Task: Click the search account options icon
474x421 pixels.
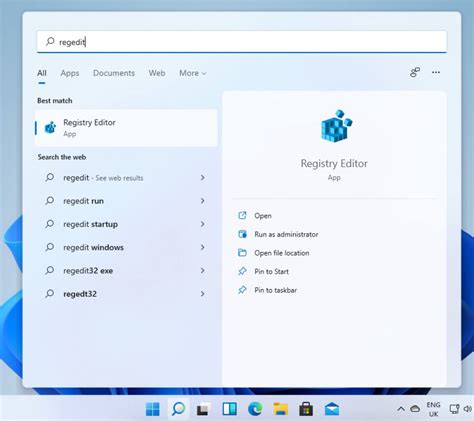Action: tap(415, 72)
